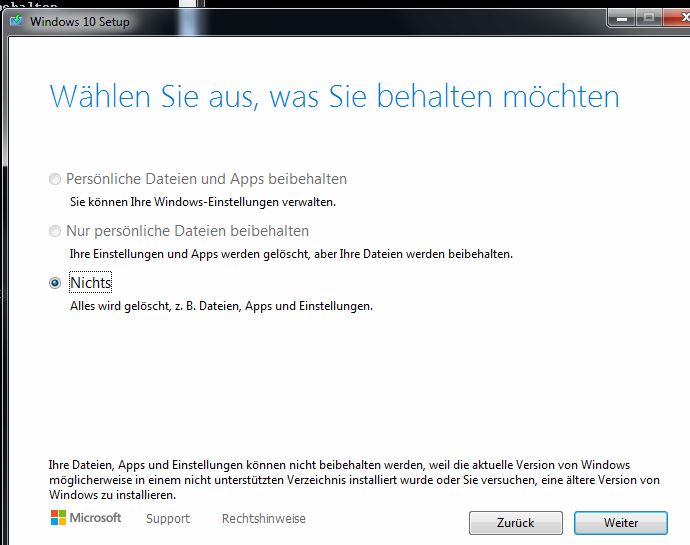
Task: Click the maximize button in title bar
Action: coord(648,18)
